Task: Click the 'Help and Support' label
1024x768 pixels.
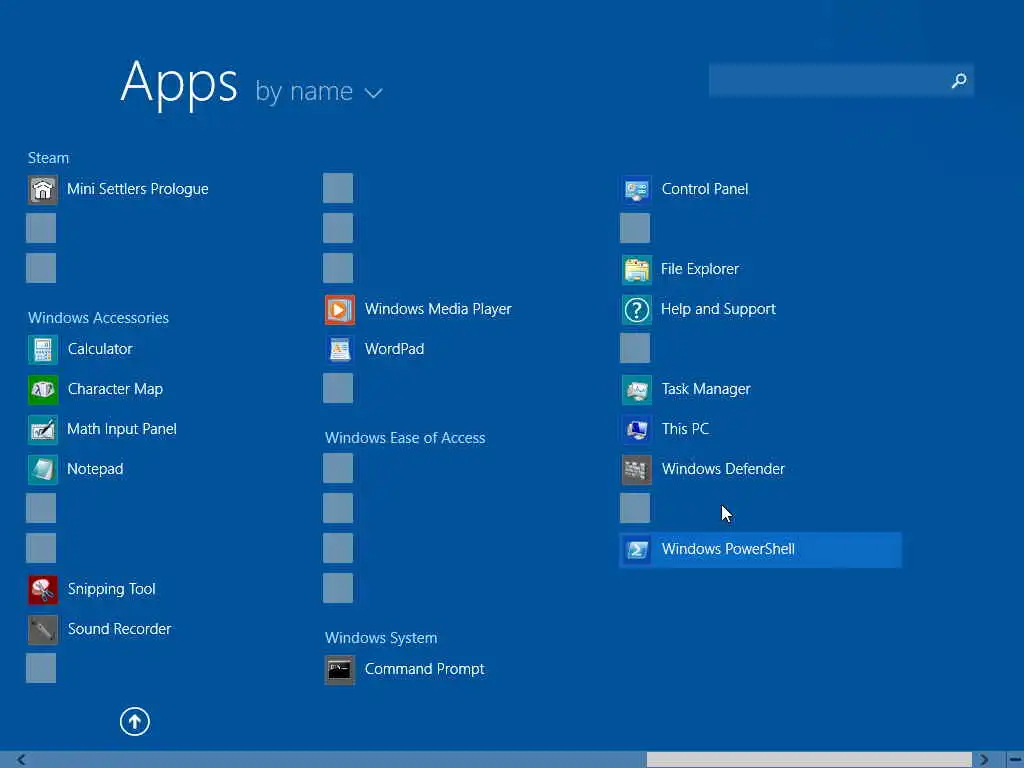Action: click(718, 310)
